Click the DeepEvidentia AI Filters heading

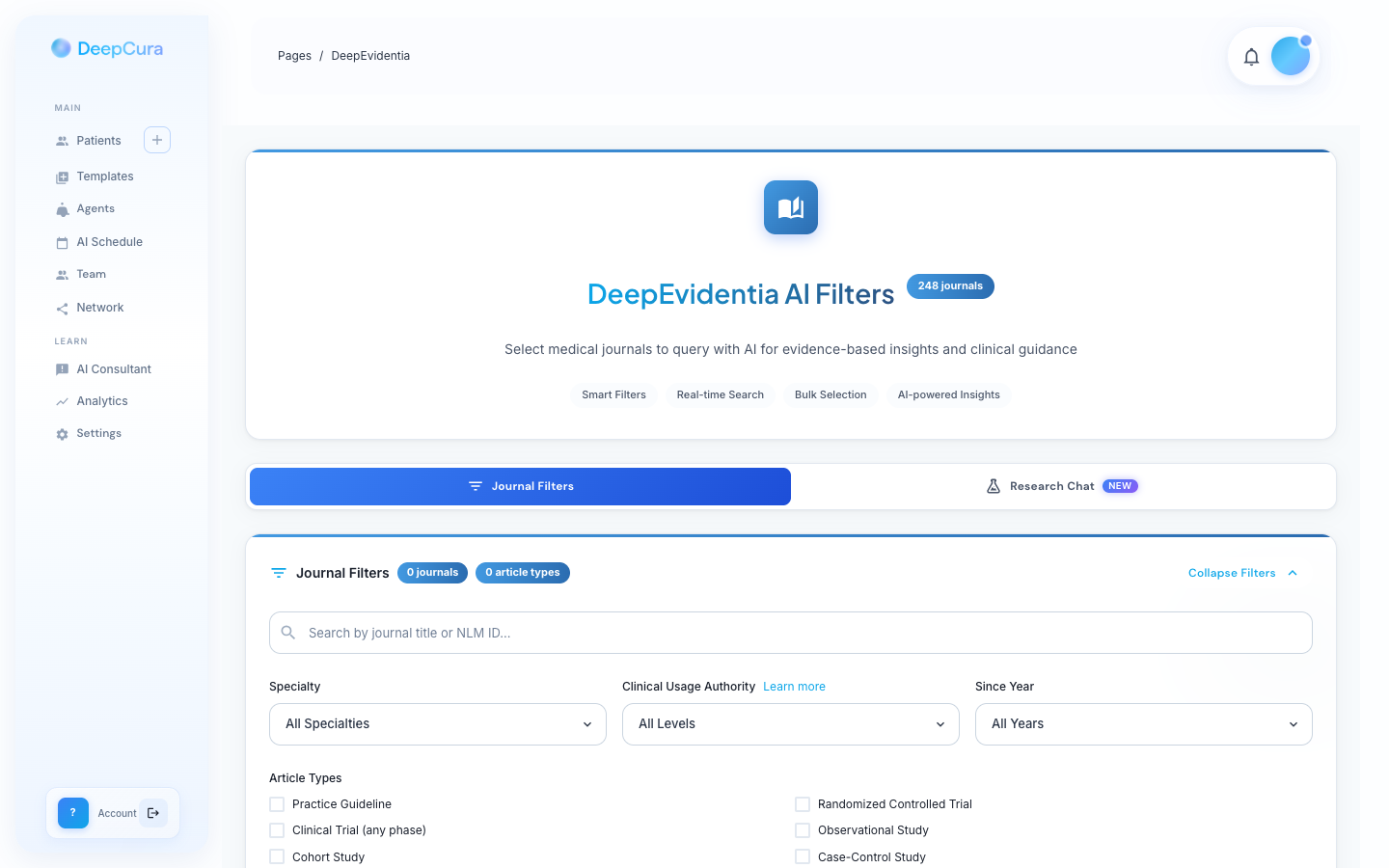point(741,294)
